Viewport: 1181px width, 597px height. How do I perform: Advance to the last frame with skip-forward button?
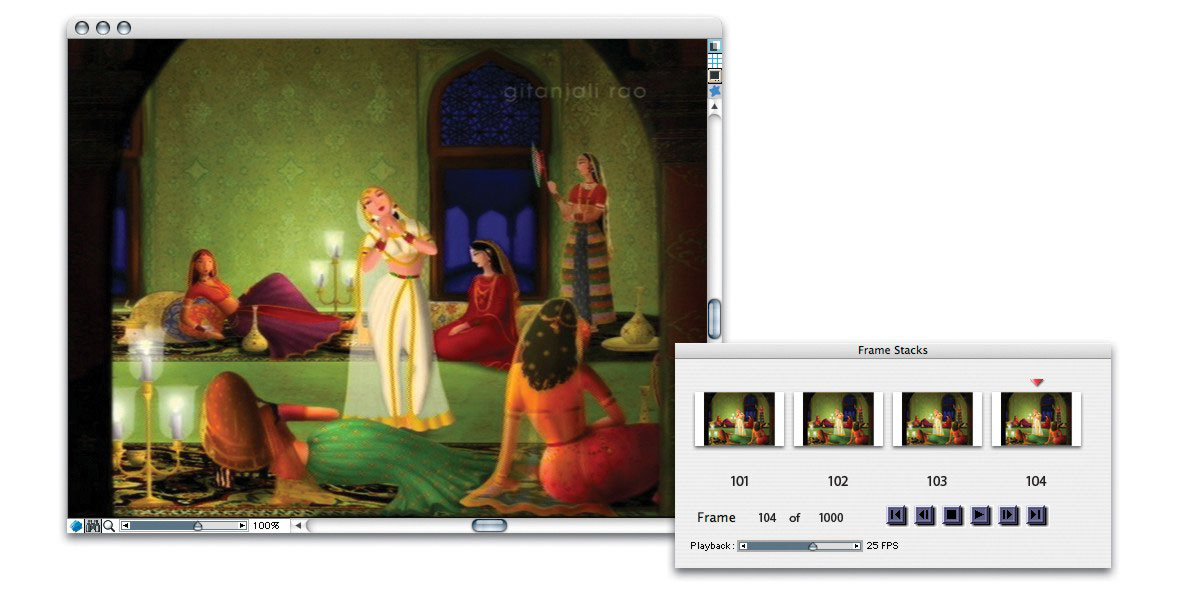point(1038,515)
